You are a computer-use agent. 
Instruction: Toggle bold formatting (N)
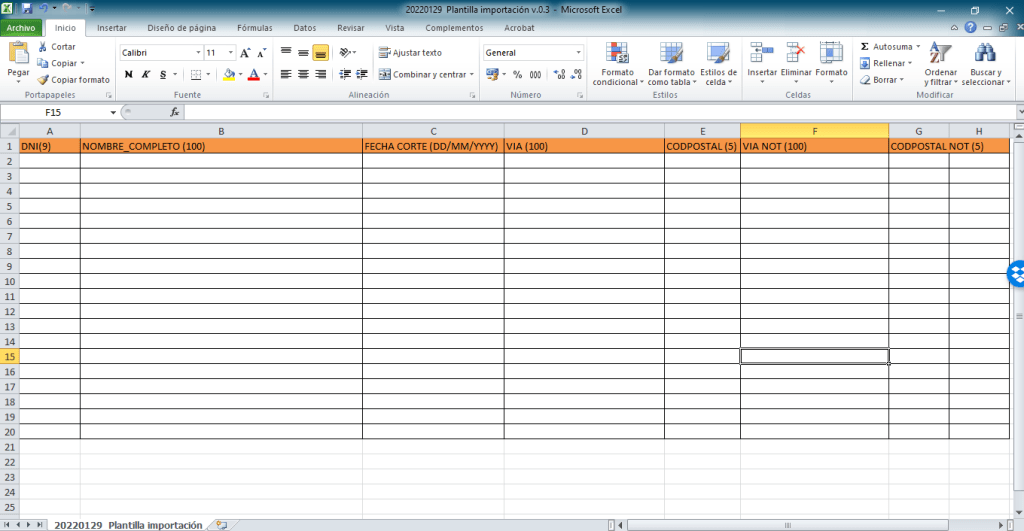coord(128,74)
